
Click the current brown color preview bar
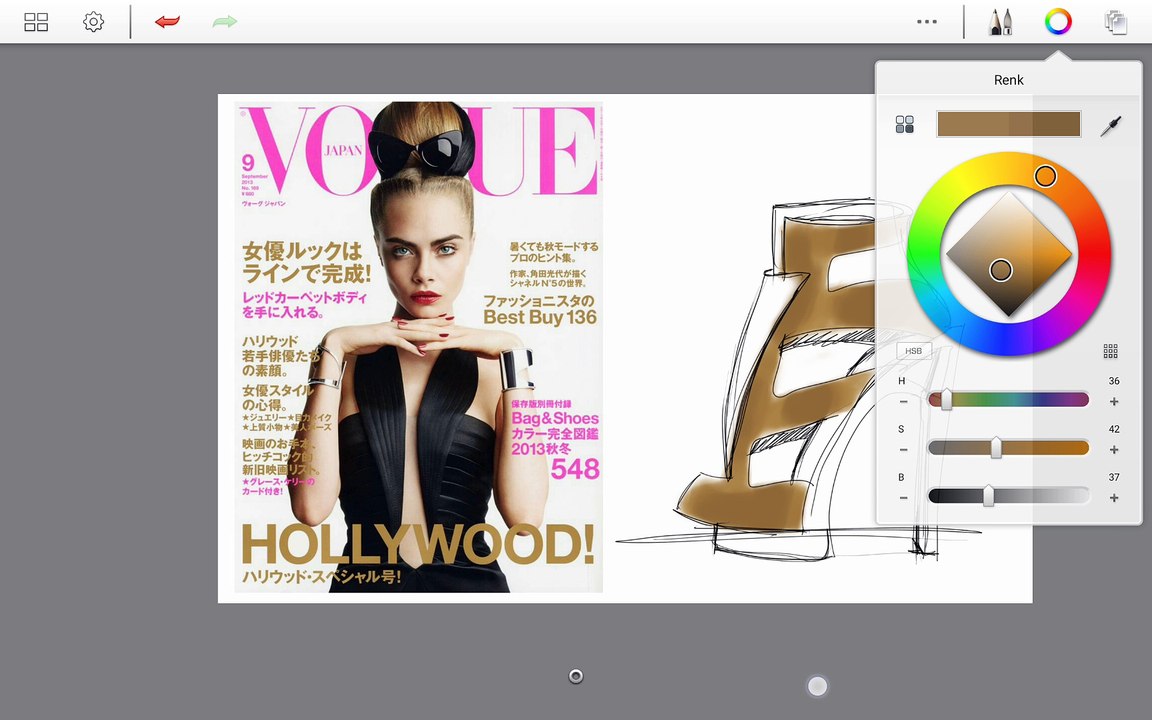(x=1009, y=124)
